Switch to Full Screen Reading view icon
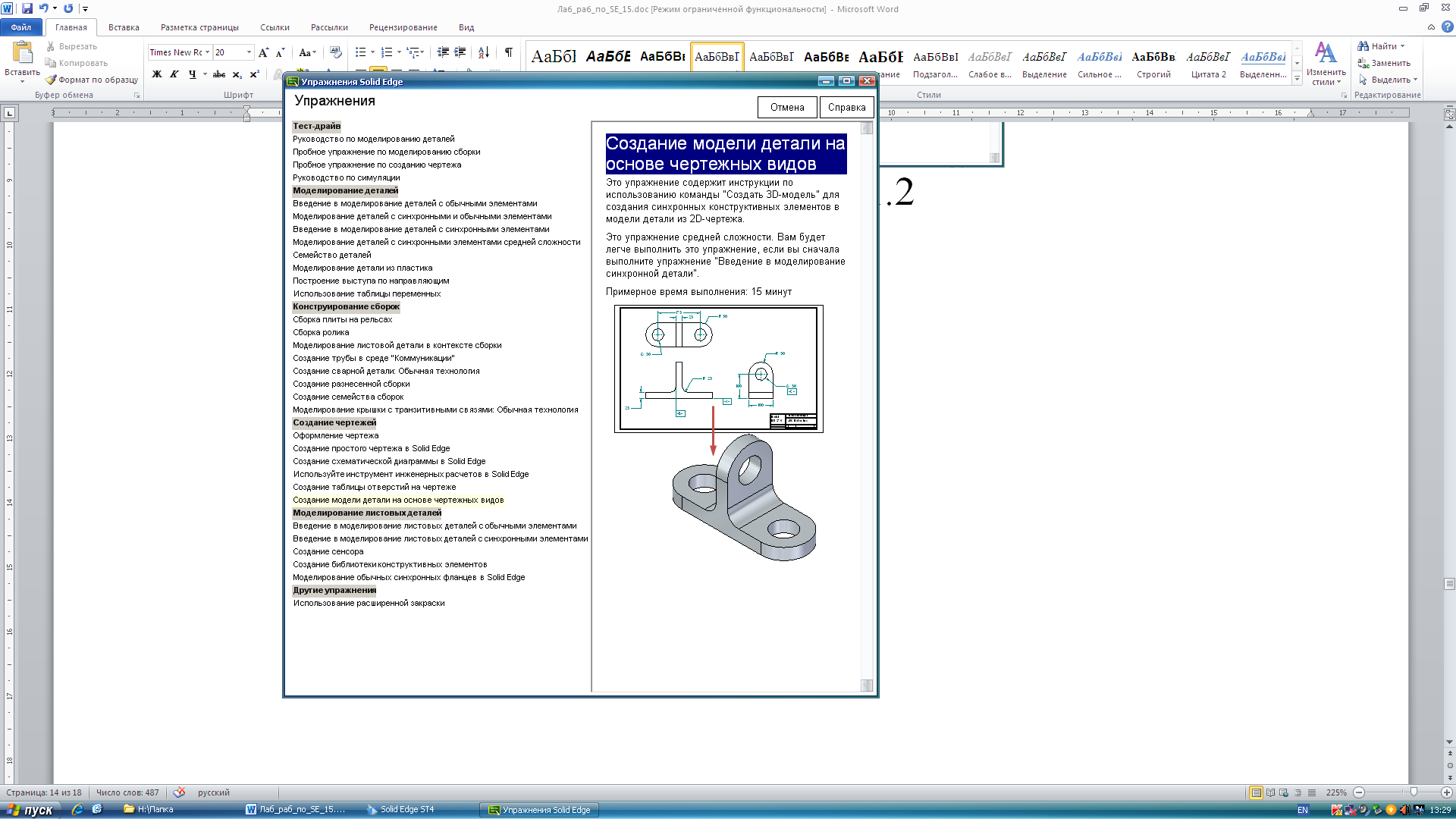Viewport: 1456px width, 819px height. click(x=1270, y=792)
